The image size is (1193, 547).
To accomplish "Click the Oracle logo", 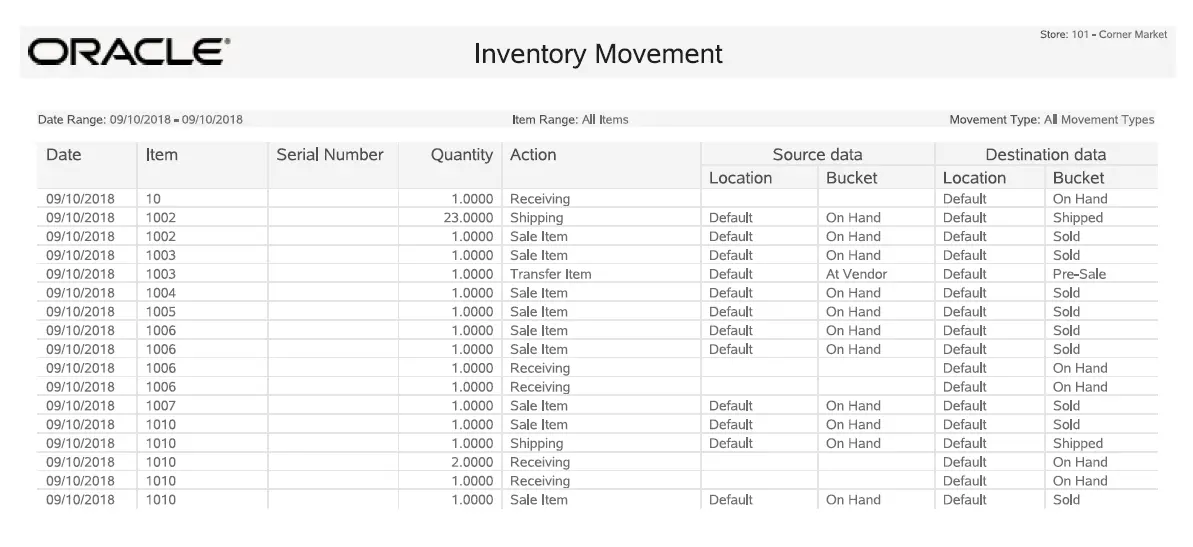I will tap(129, 52).
